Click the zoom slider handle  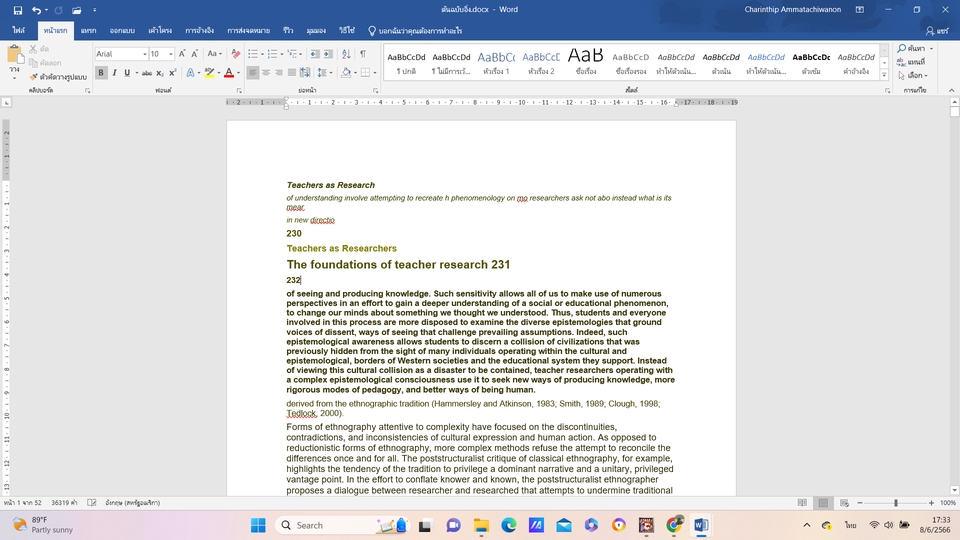click(896, 503)
